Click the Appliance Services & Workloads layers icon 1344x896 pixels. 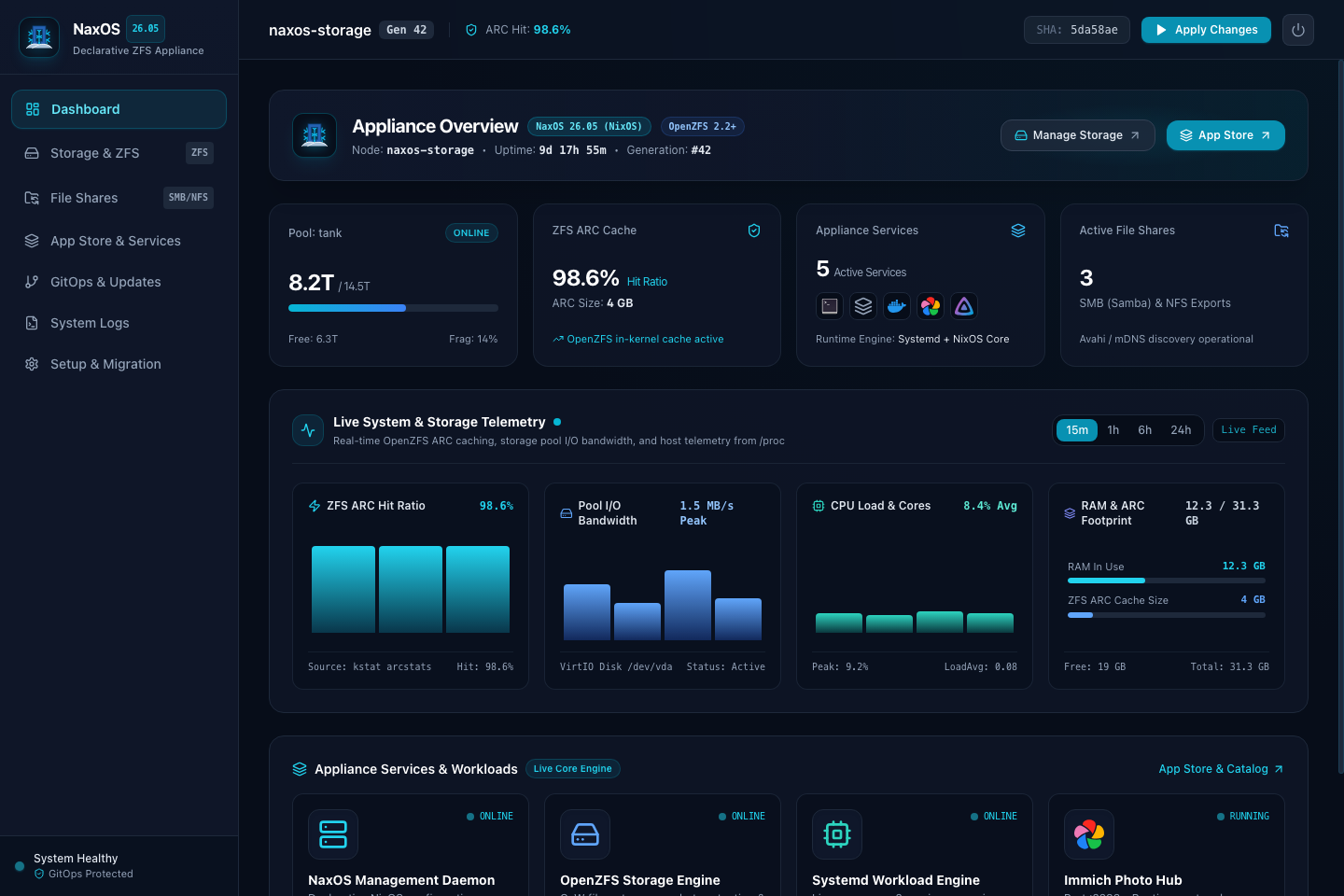[x=300, y=769]
